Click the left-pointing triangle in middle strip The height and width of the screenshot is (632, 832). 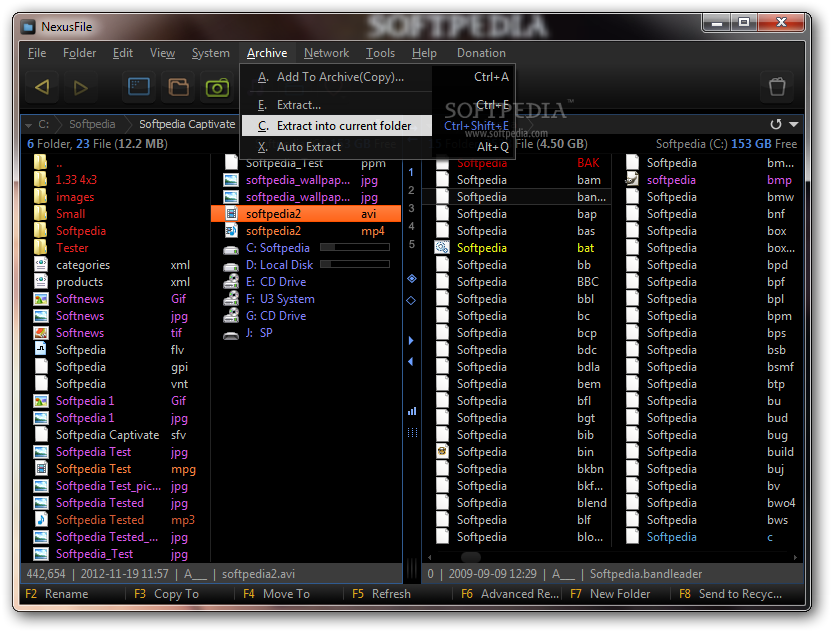(x=410, y=361)
